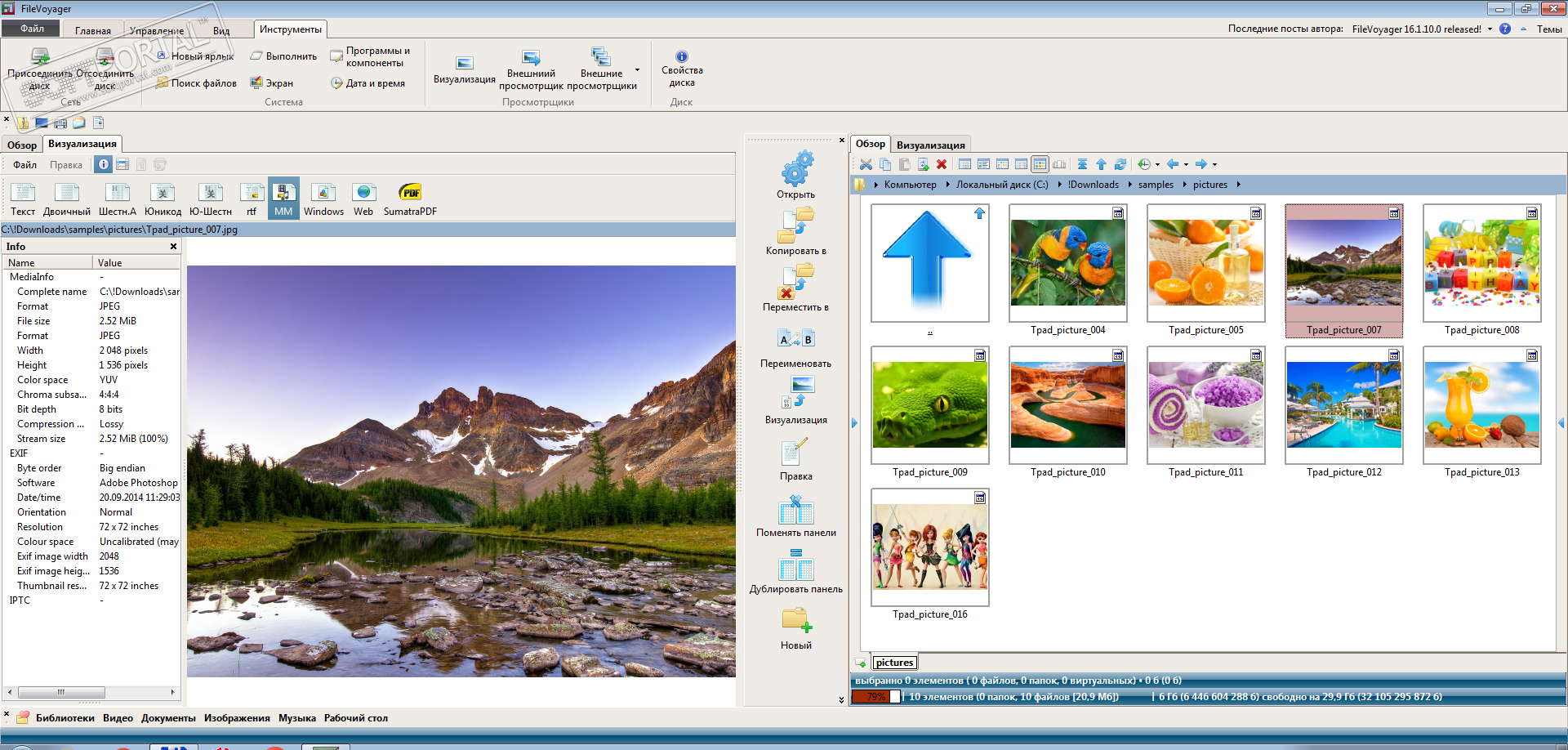Go to Рабочий стол favorite
This screenshot has width=1568, height=750.
click(356, 718)
